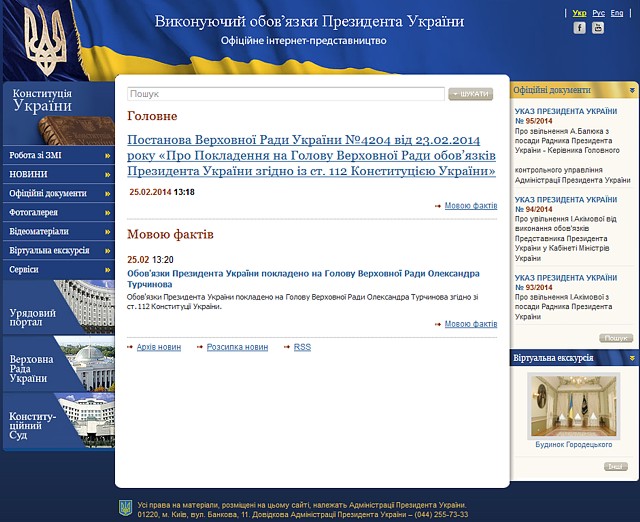Collapse the Офіційні документи panel arrow
640x522 pixels.
(632, 90)
